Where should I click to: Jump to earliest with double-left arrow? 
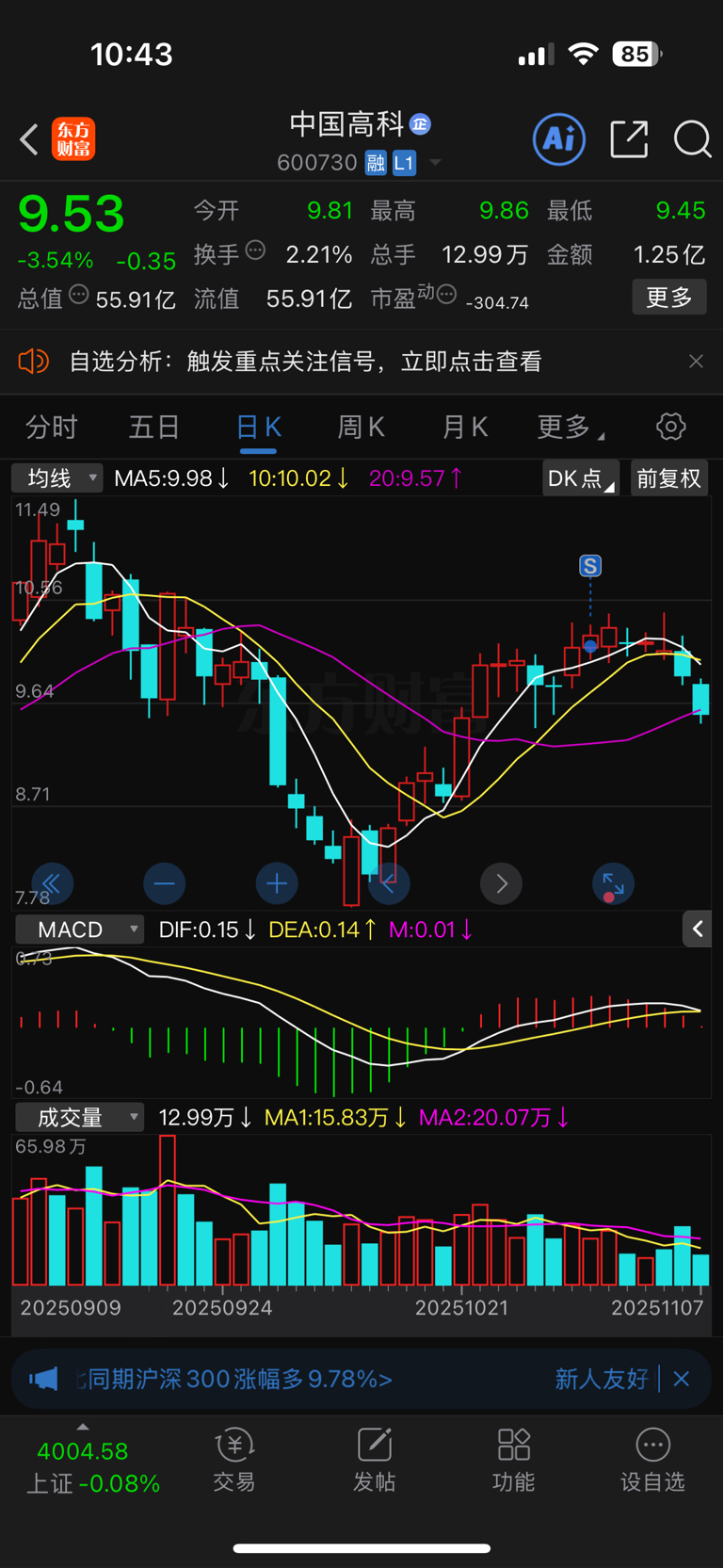click(x=52, y=883)
